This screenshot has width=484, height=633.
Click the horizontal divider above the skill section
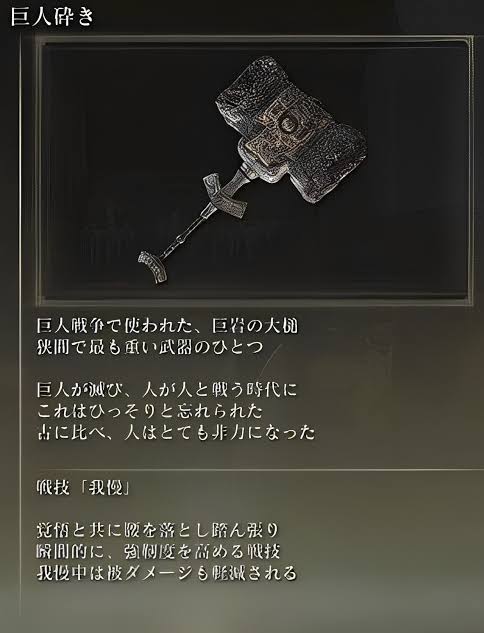click(260, 470)
